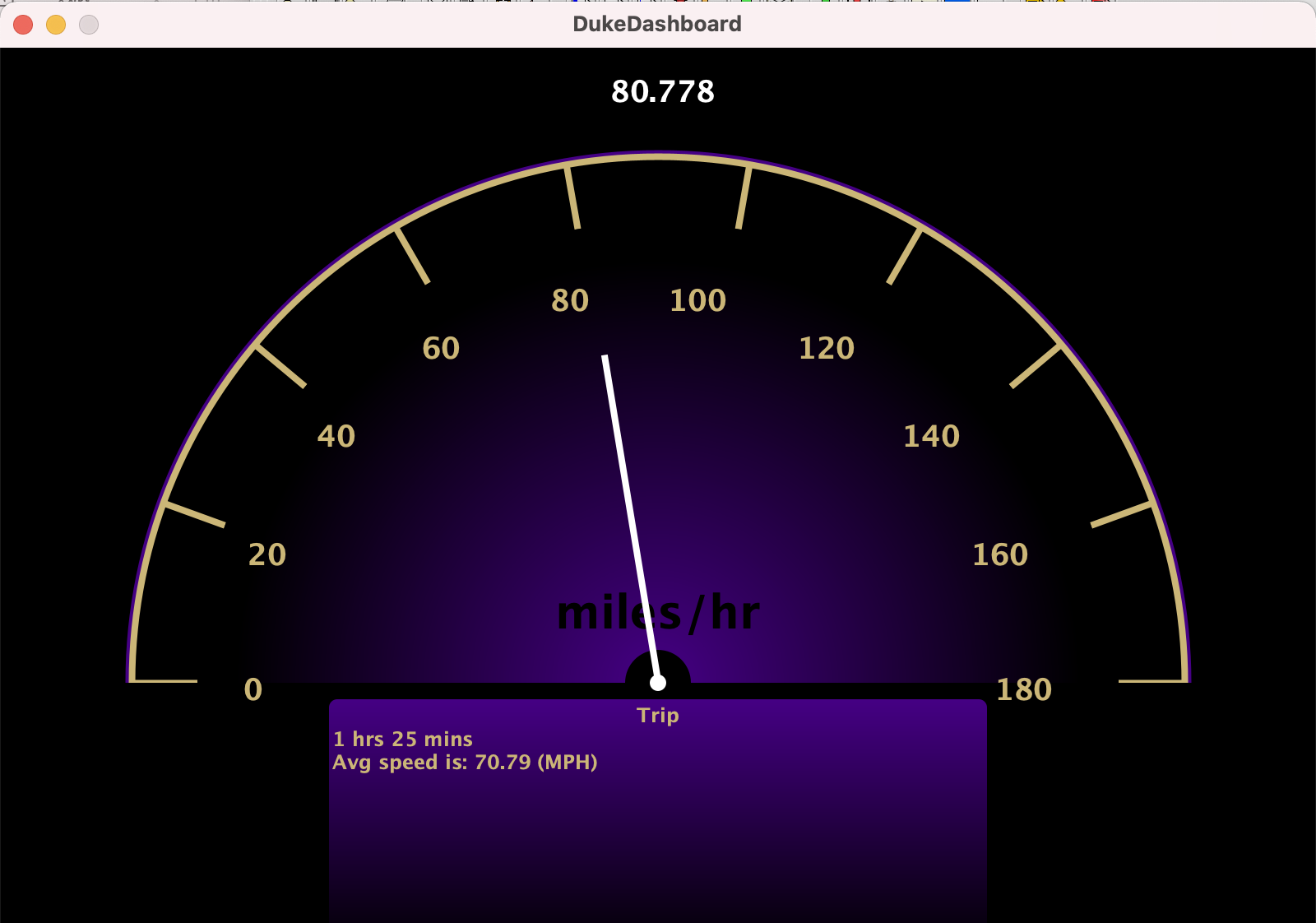
Task: Click the DukeDashboard window title
Action: point(656,24)
